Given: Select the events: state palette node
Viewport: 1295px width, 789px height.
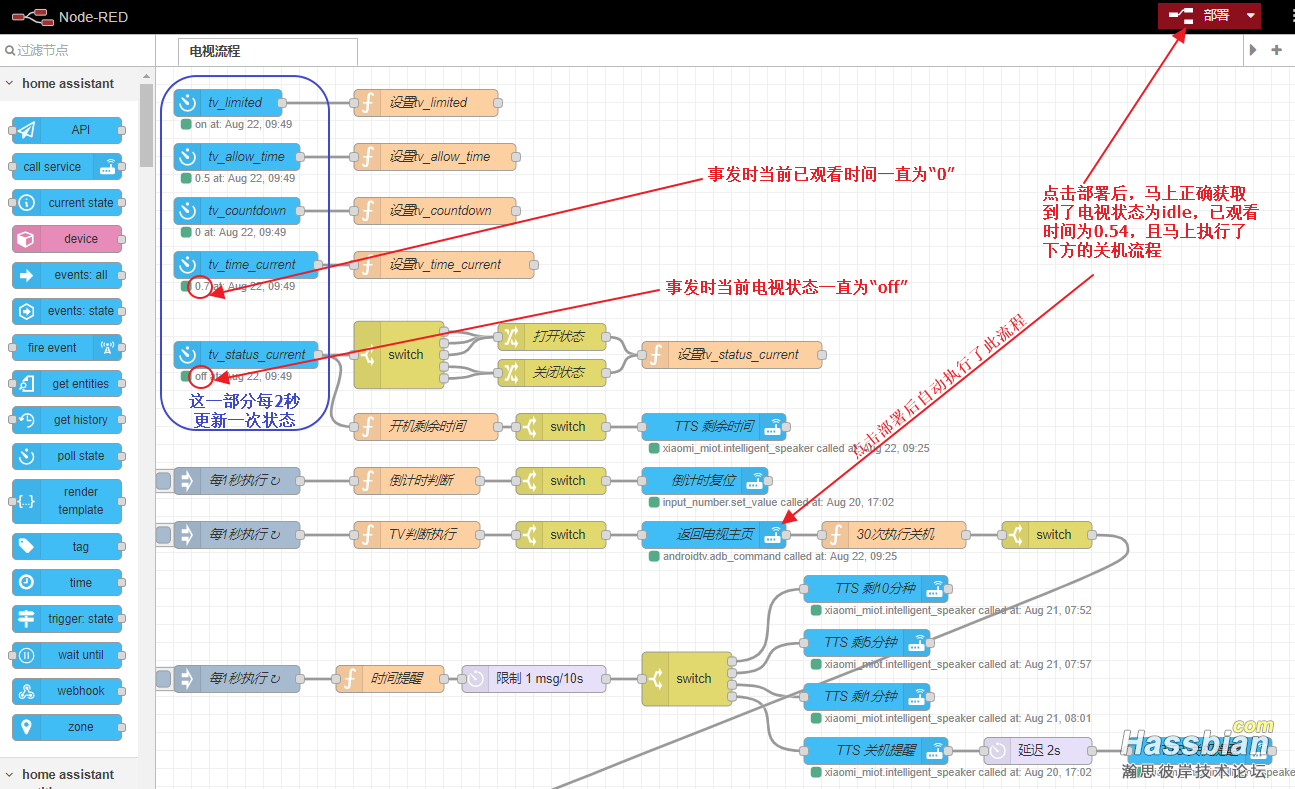Looking at the screenshot, I should (68, 311).
